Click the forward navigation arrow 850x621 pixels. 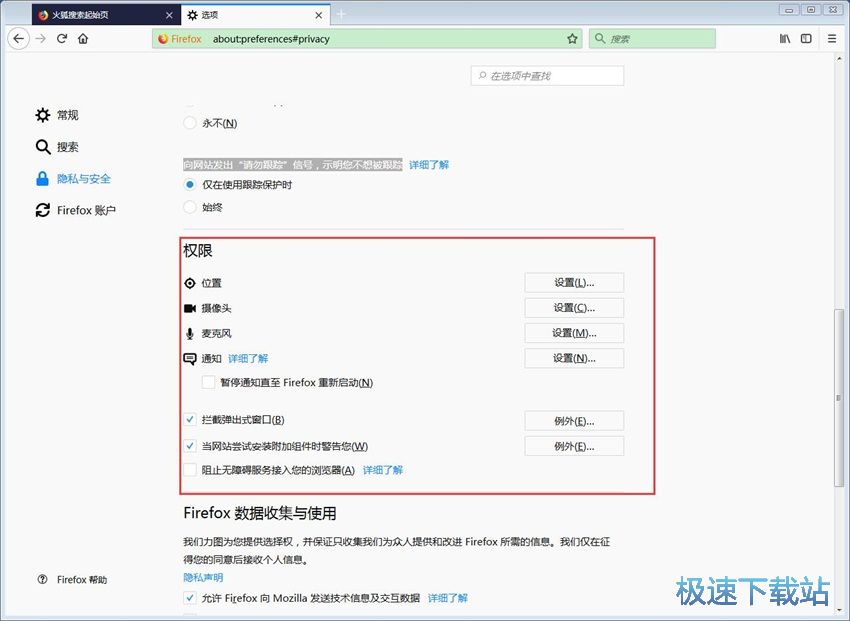41,38
